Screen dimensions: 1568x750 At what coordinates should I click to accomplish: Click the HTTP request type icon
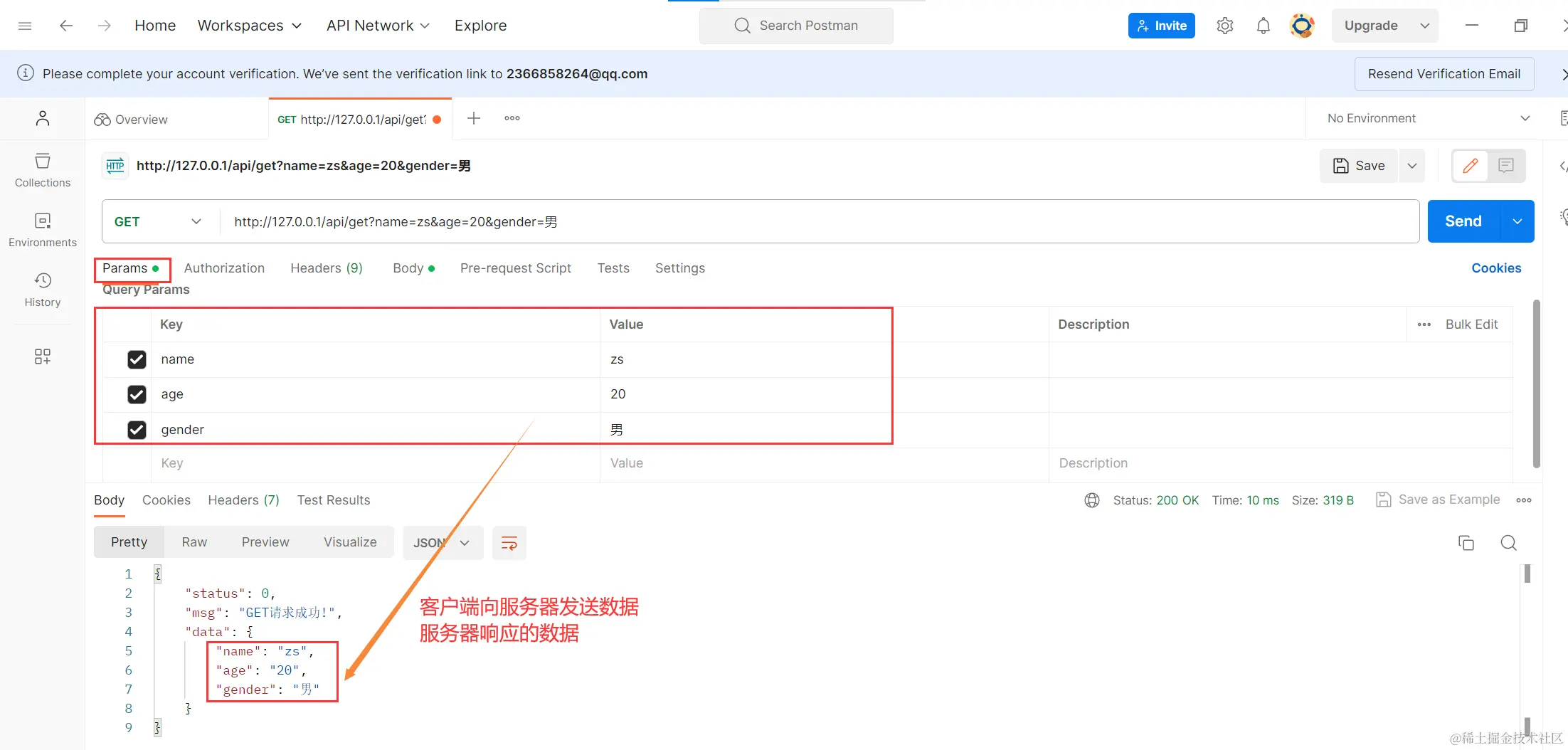click(115, 166)
